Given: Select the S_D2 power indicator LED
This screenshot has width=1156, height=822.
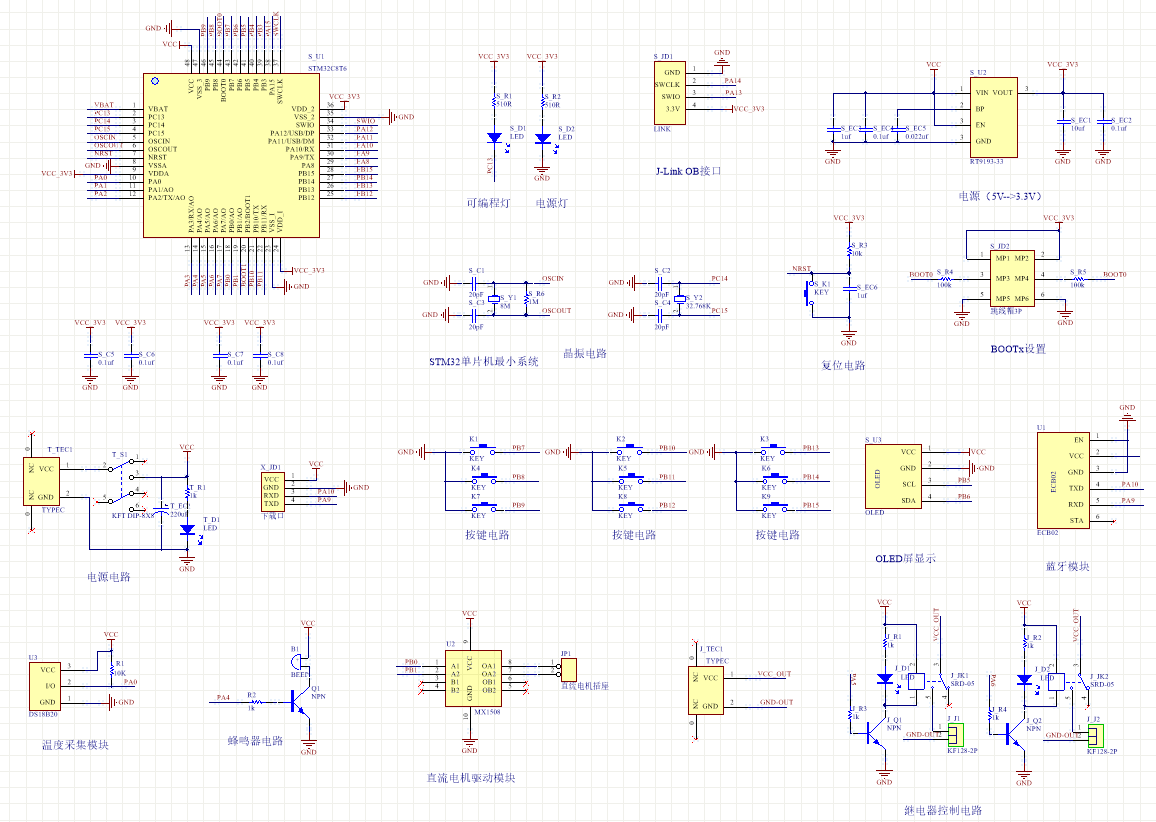Looking at the screenshot, I should (542, 138).
